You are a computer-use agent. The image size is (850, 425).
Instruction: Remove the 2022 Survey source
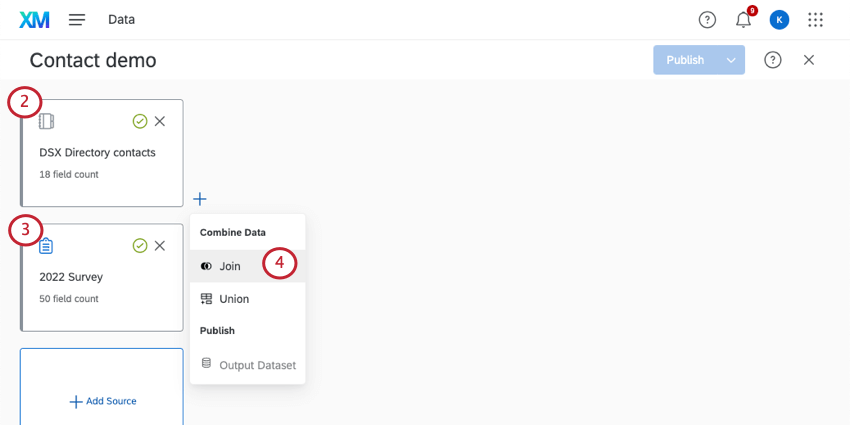(x=160, y=245)
